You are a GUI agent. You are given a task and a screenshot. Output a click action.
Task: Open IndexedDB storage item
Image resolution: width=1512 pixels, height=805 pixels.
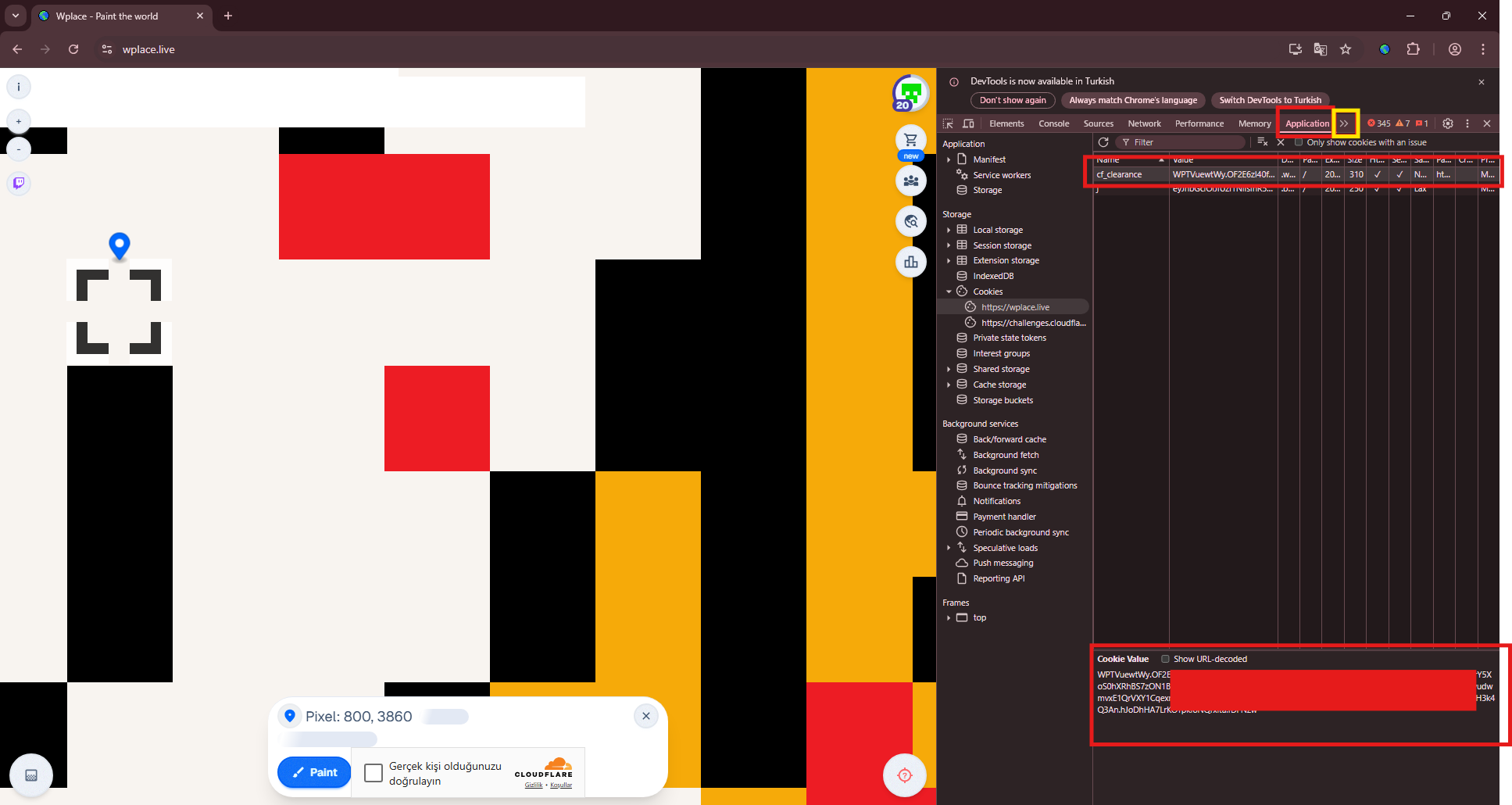(993, 276)
